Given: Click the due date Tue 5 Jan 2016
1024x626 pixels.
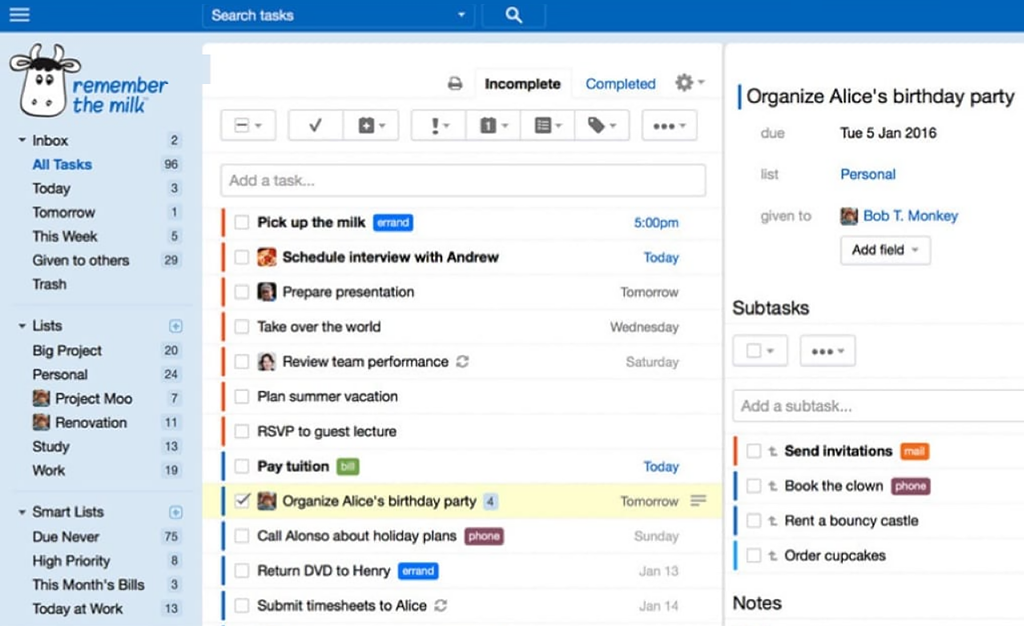Looking at the screenshot, I should (888, 133).
